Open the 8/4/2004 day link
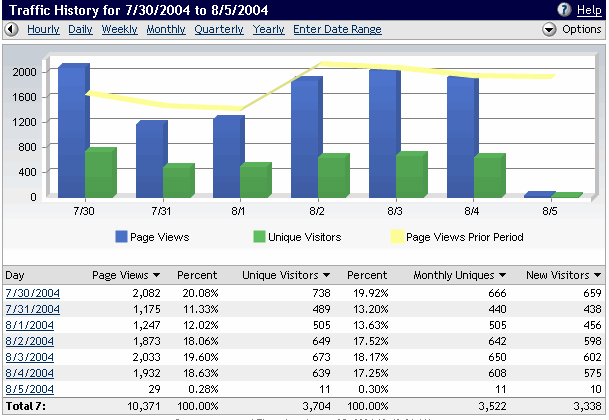609x420 pixels. [30, 373]
